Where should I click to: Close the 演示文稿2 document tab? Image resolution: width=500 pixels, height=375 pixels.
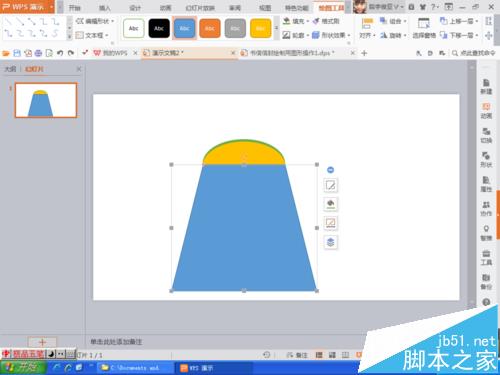[233, 53]
